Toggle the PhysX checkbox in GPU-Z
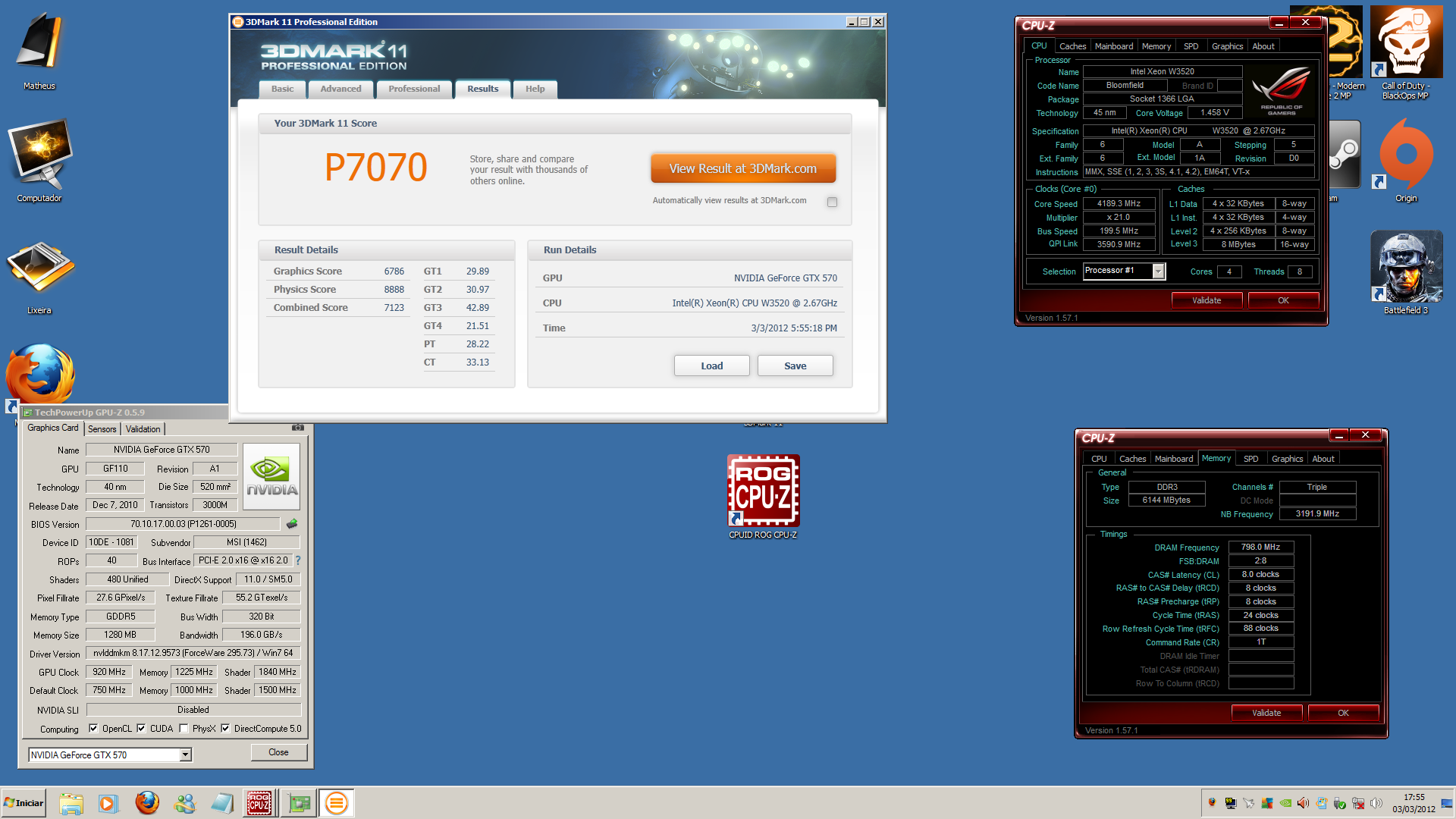Viewport: 1456px width, 819px height. click(x=184, y=729)
